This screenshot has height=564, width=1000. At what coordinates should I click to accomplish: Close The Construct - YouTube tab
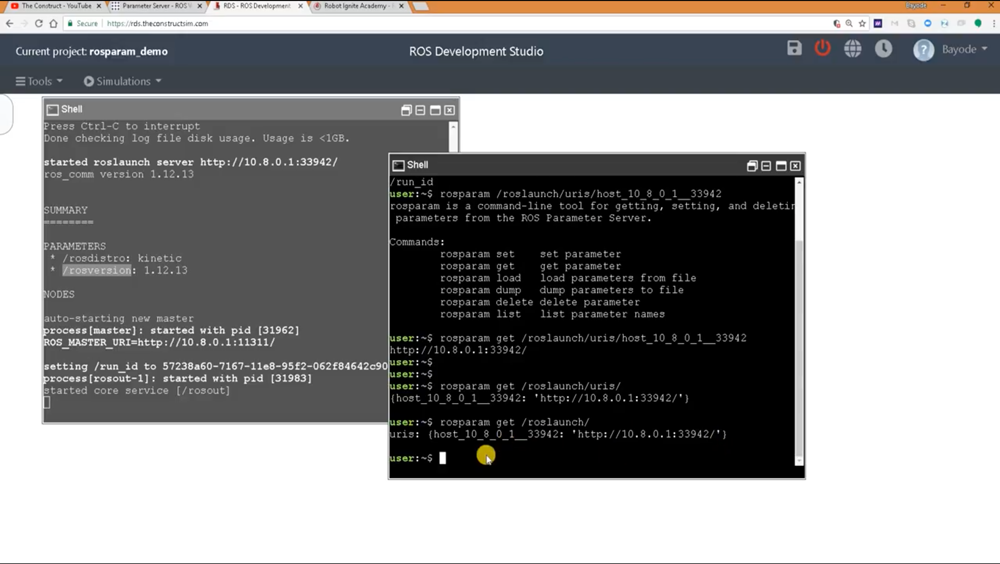(98, 6)
